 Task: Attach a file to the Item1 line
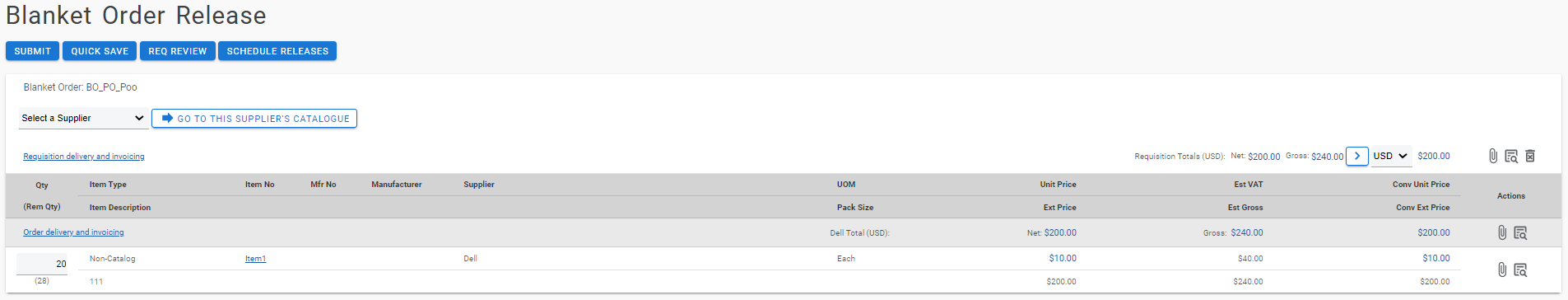click(1502, 270)
